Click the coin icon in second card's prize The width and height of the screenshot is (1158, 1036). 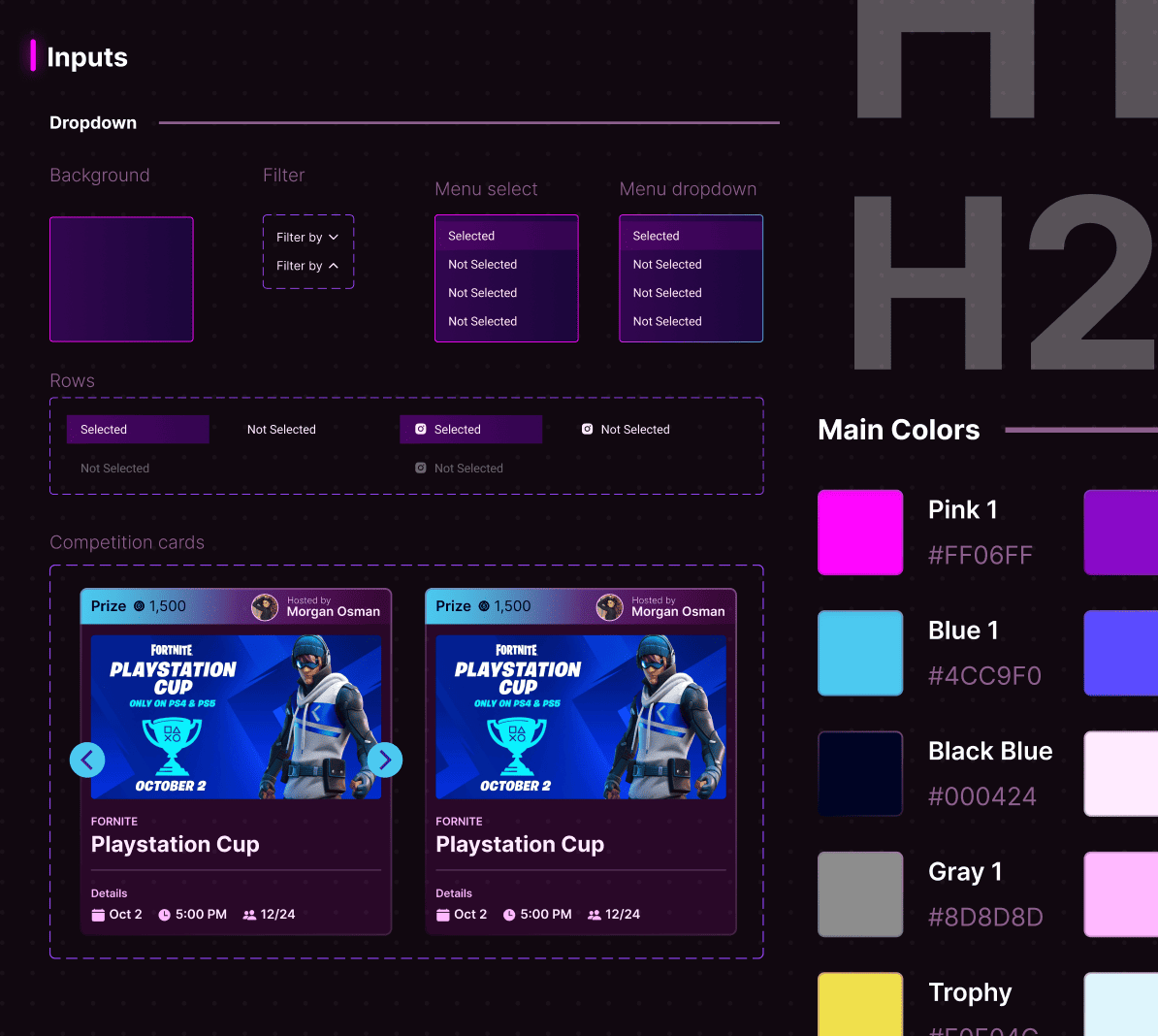(x=484, y=606)
